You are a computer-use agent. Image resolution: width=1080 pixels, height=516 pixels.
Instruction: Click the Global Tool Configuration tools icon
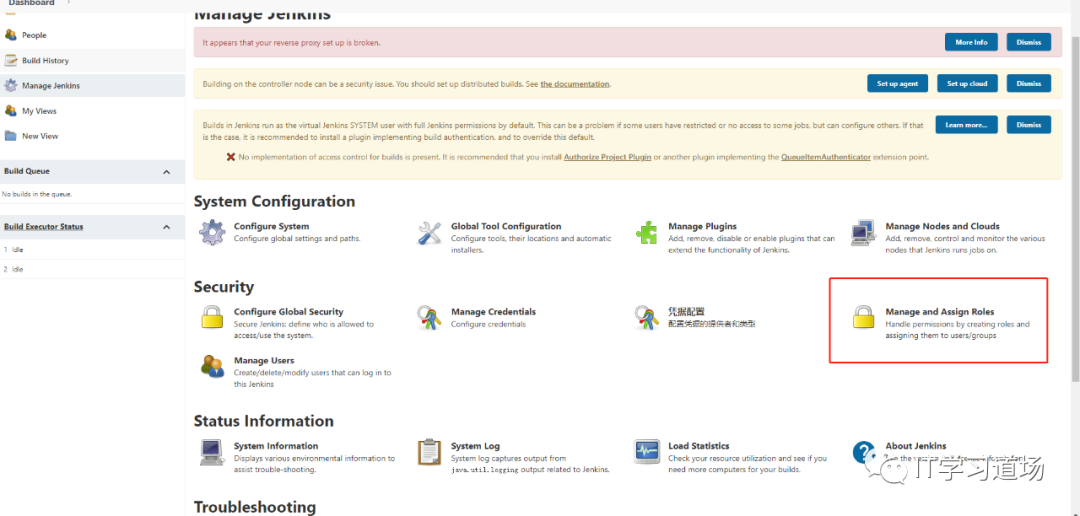pyautogui.click(x=430, y=233)
